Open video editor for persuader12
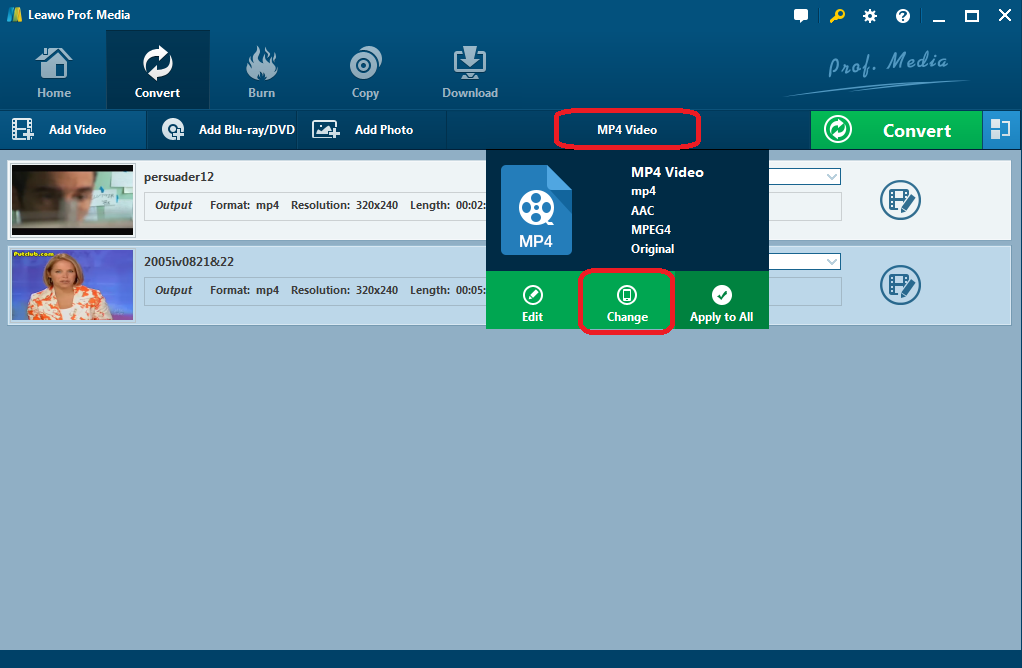Screen dimensions: 1022x668 900,200
